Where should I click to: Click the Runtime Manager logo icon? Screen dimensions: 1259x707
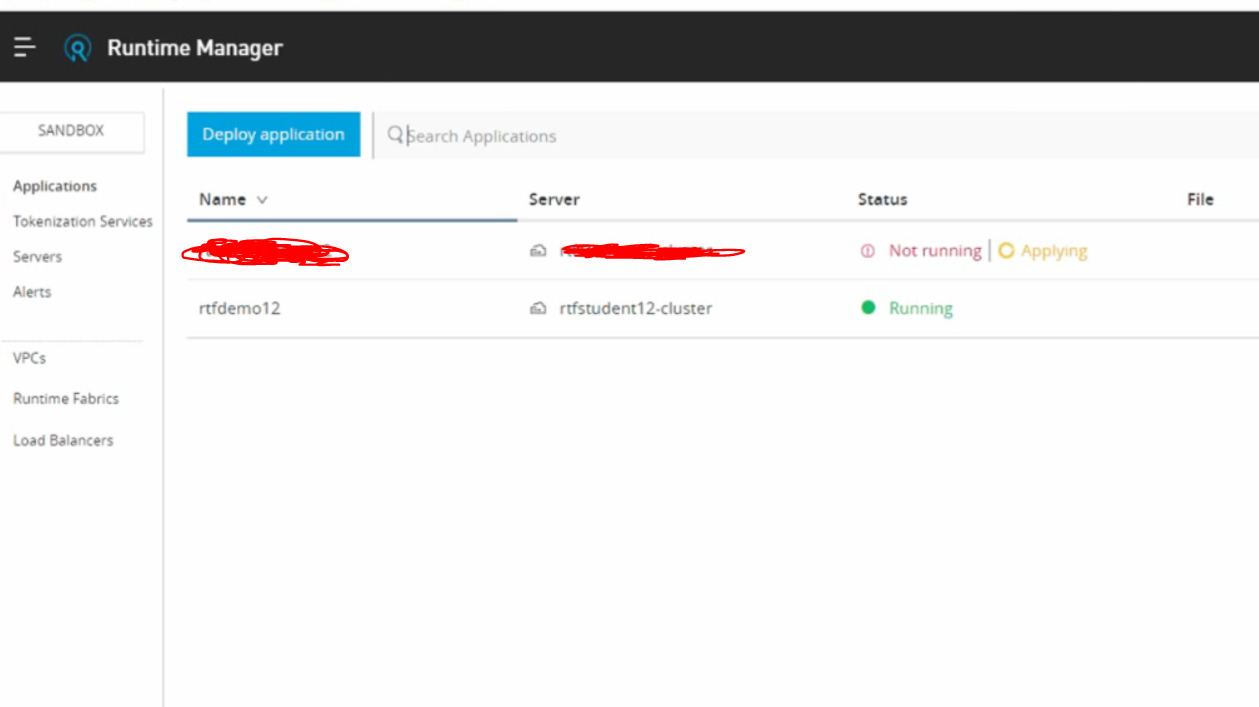pos(75,46)
